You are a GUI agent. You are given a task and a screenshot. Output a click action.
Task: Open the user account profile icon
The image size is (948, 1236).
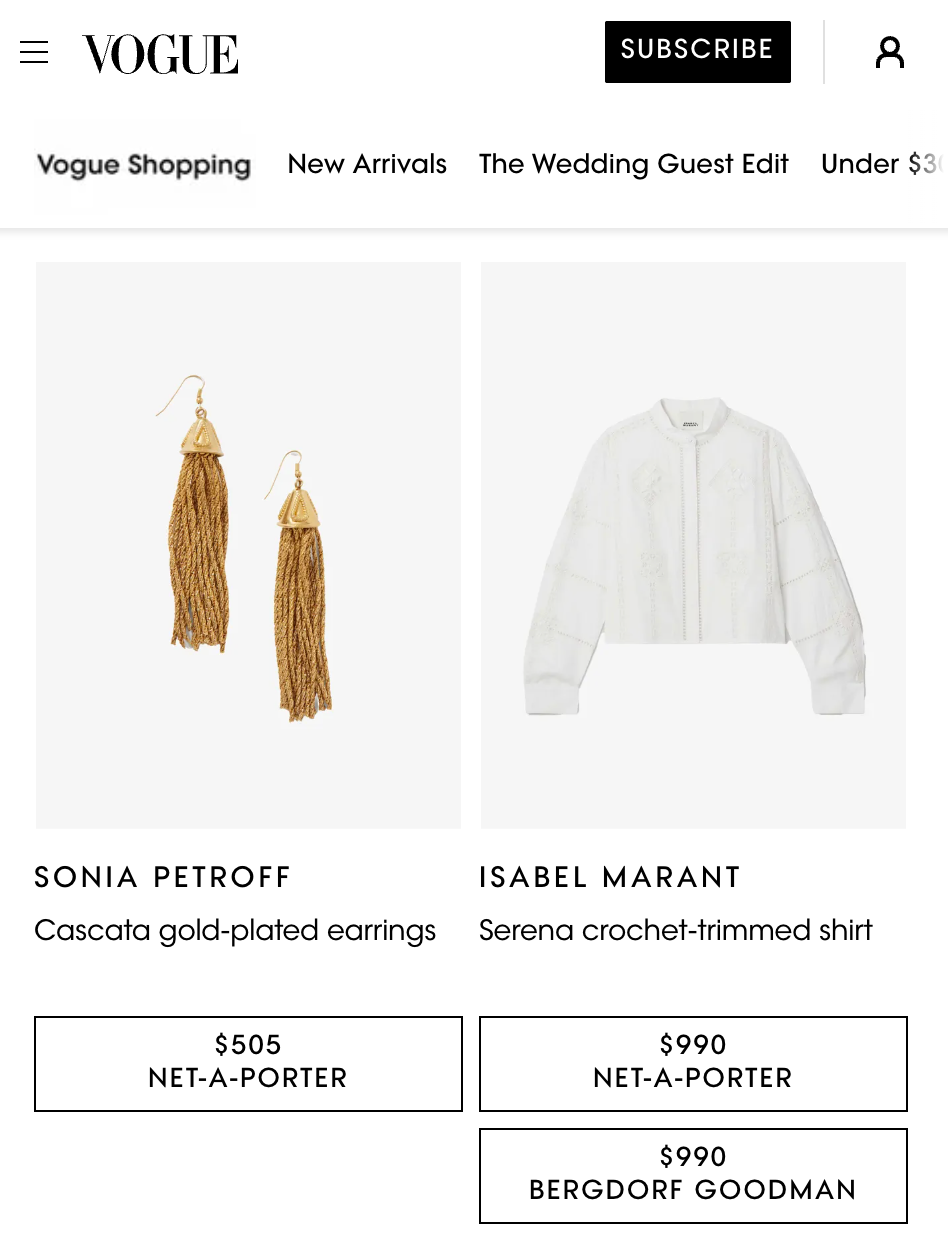click(889, 53)
